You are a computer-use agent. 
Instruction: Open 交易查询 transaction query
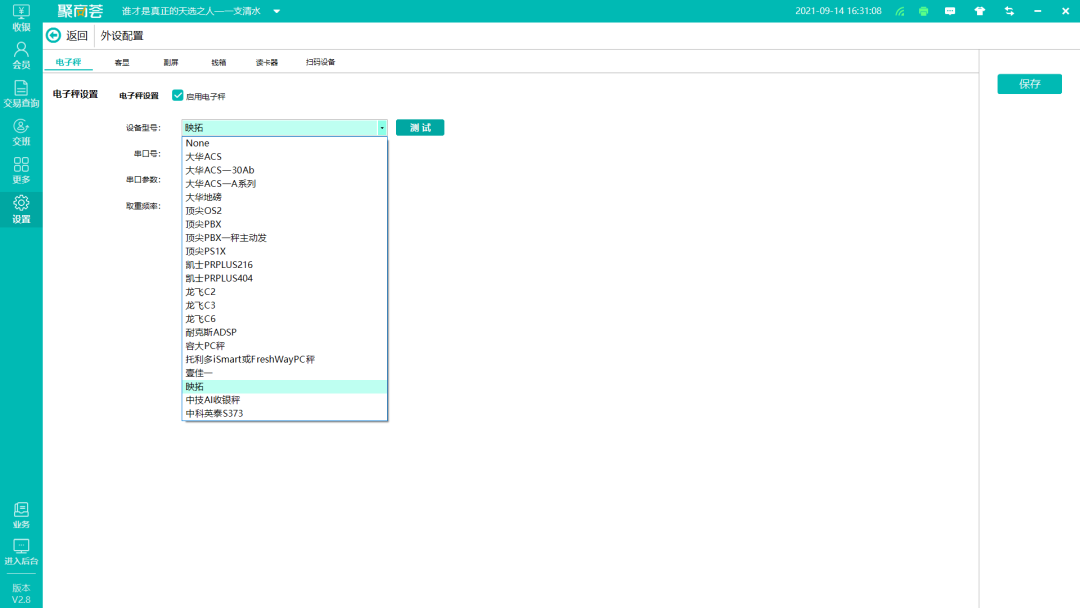(21, 96)
